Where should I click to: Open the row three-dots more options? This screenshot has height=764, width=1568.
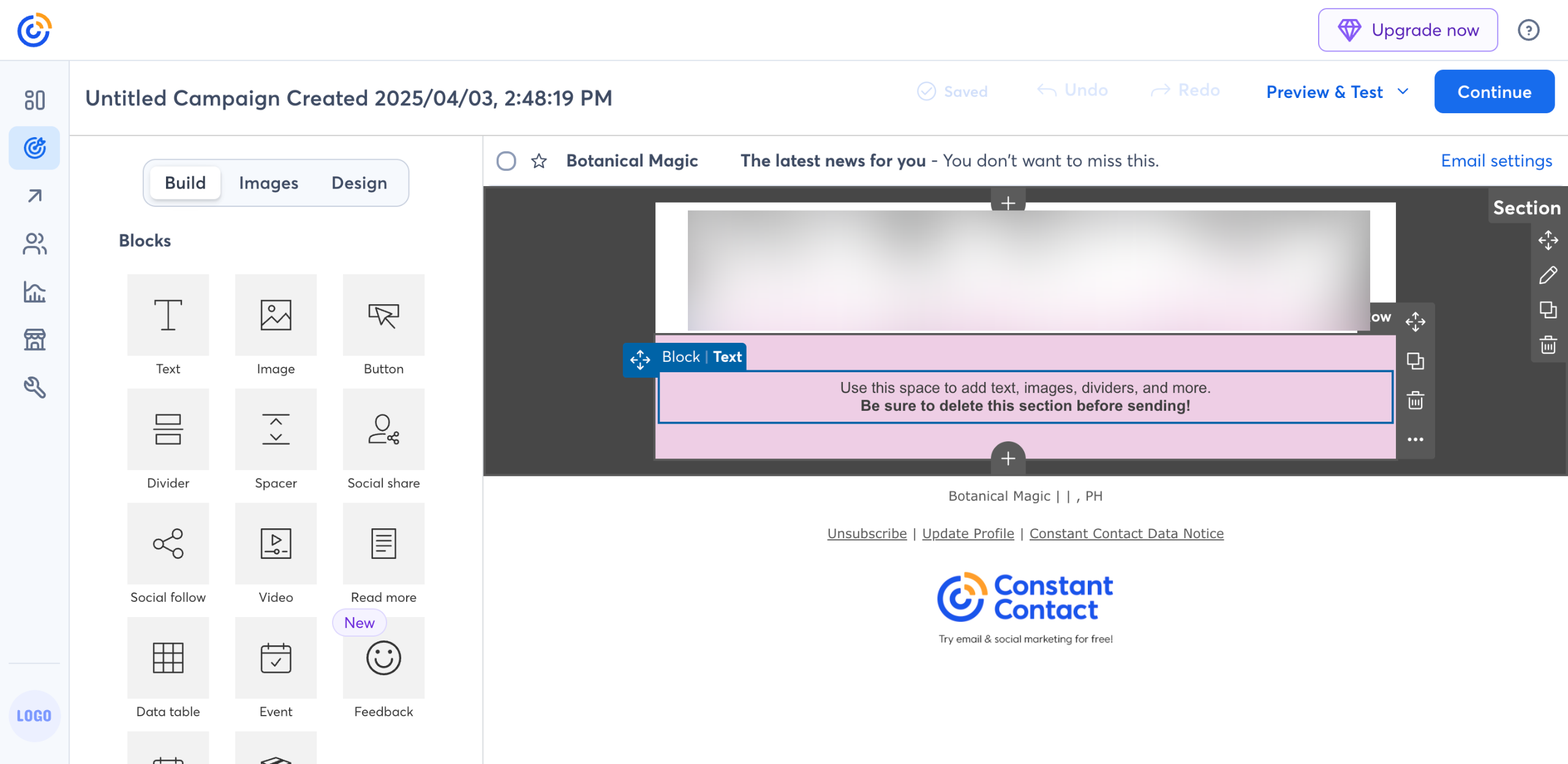pos(1415,440)
